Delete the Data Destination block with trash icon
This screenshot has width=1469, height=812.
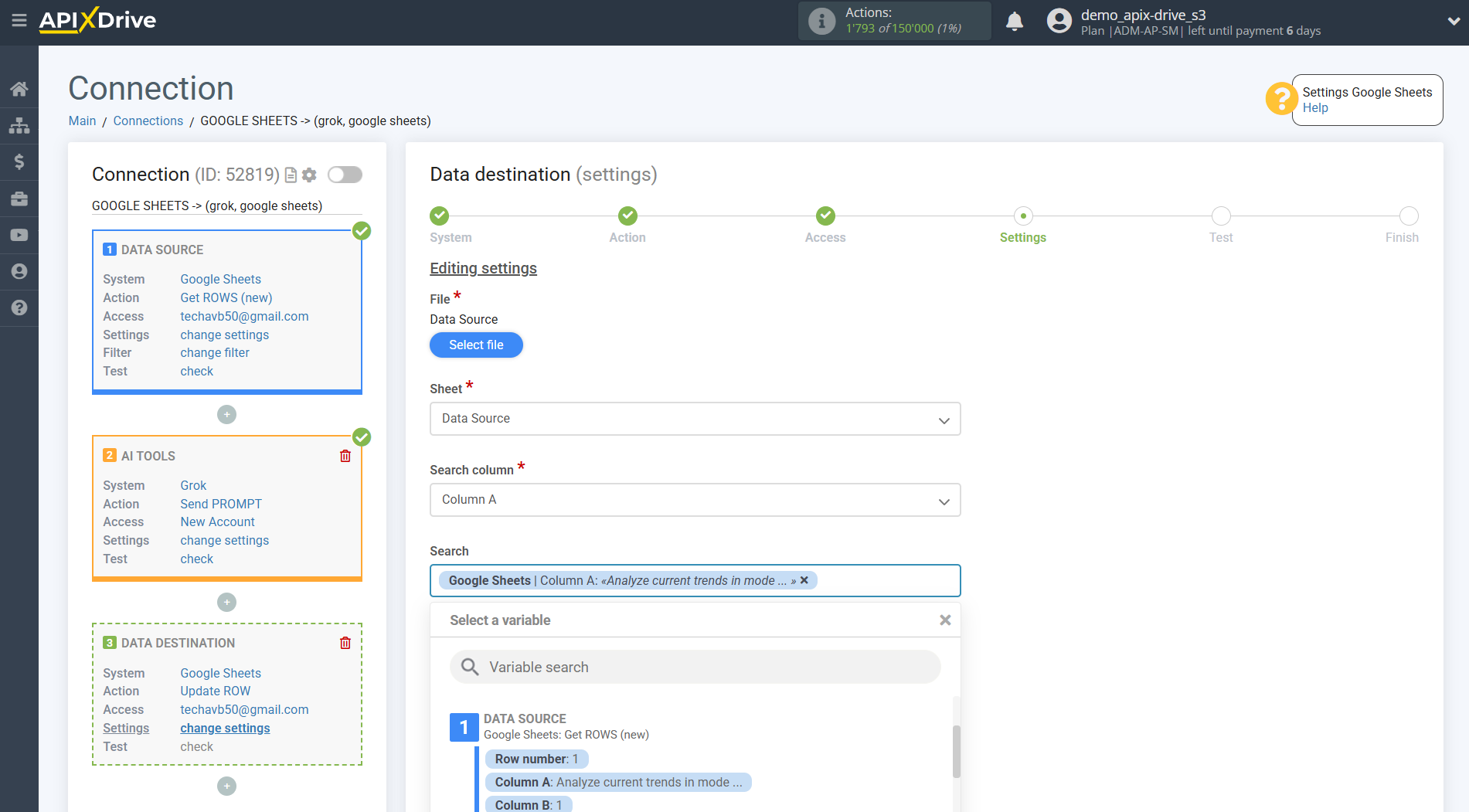[345, 643]
